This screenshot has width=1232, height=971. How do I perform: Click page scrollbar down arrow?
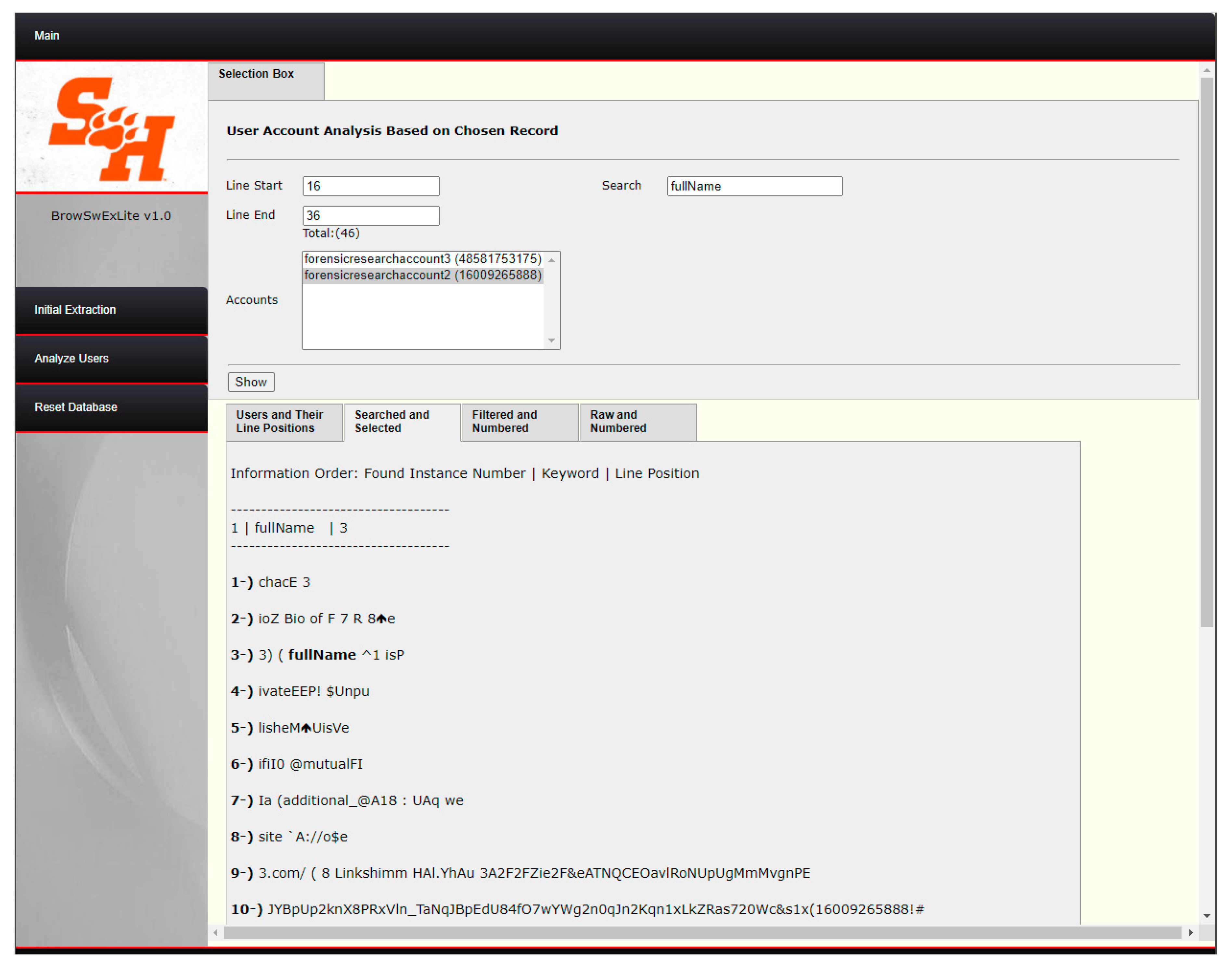pyautogui.click(x=1206, y=916)
